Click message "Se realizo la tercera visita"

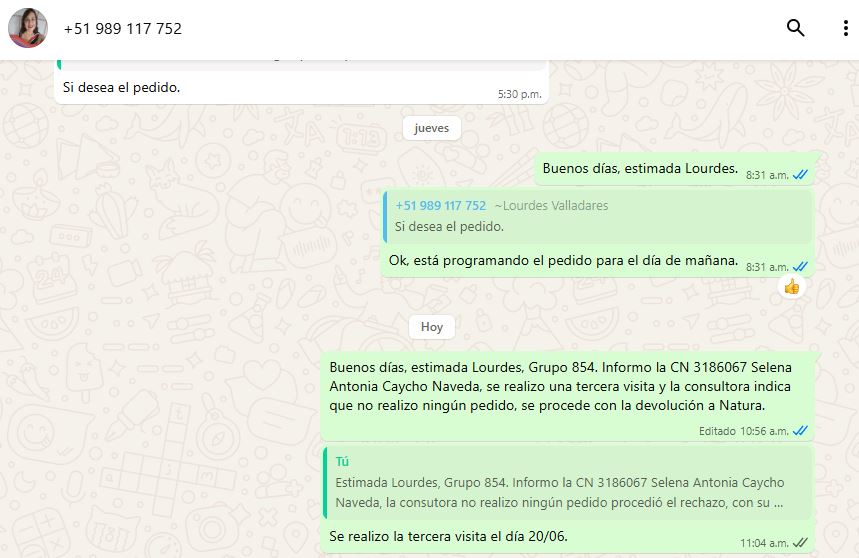pos(448,537)
